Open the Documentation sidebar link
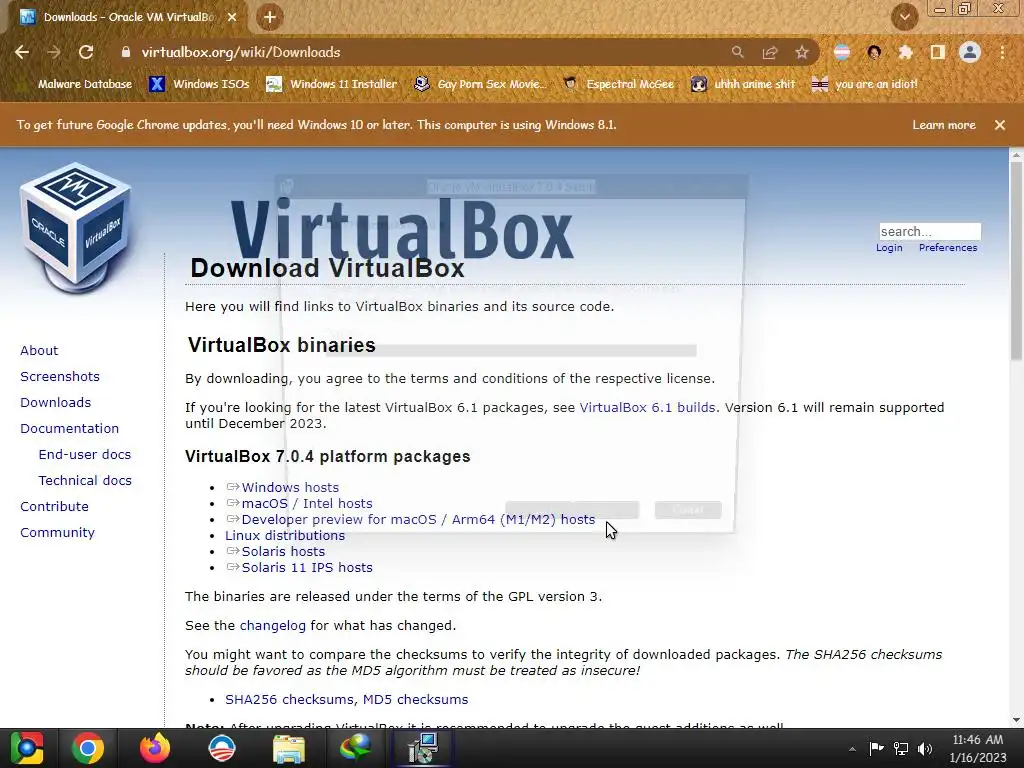 point(69,428)
